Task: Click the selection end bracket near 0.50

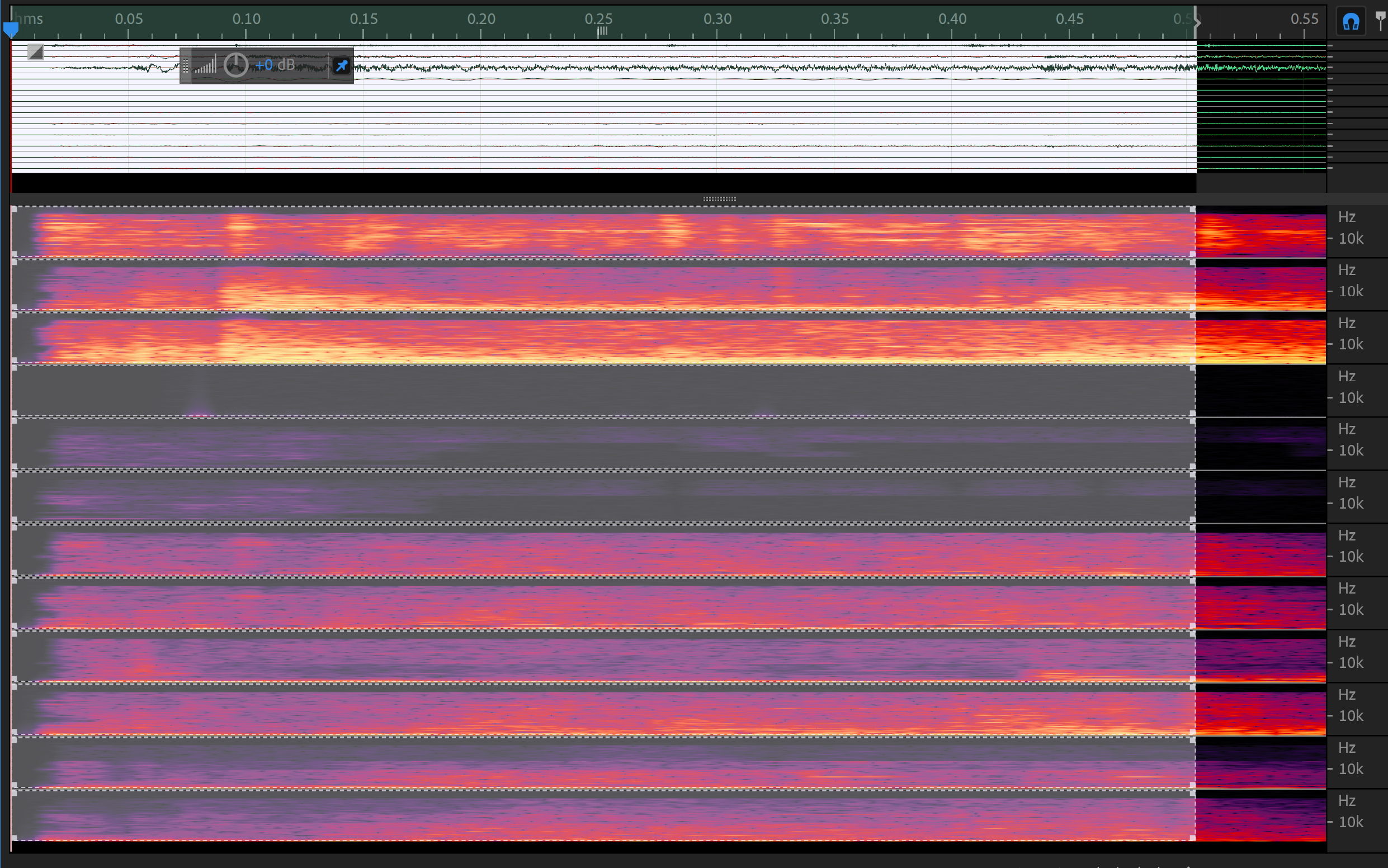Action: [1197, 22]
